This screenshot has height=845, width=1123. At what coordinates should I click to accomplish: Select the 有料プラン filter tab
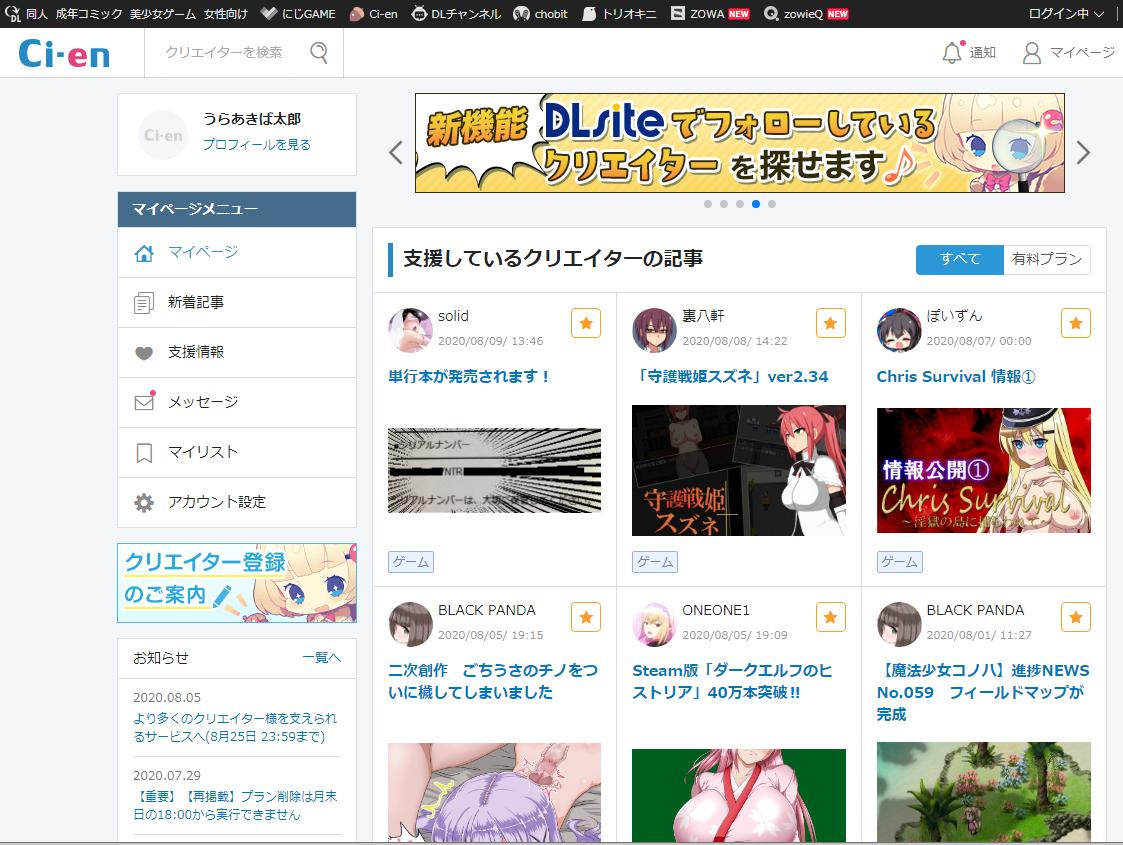[x=1047, y=259]
